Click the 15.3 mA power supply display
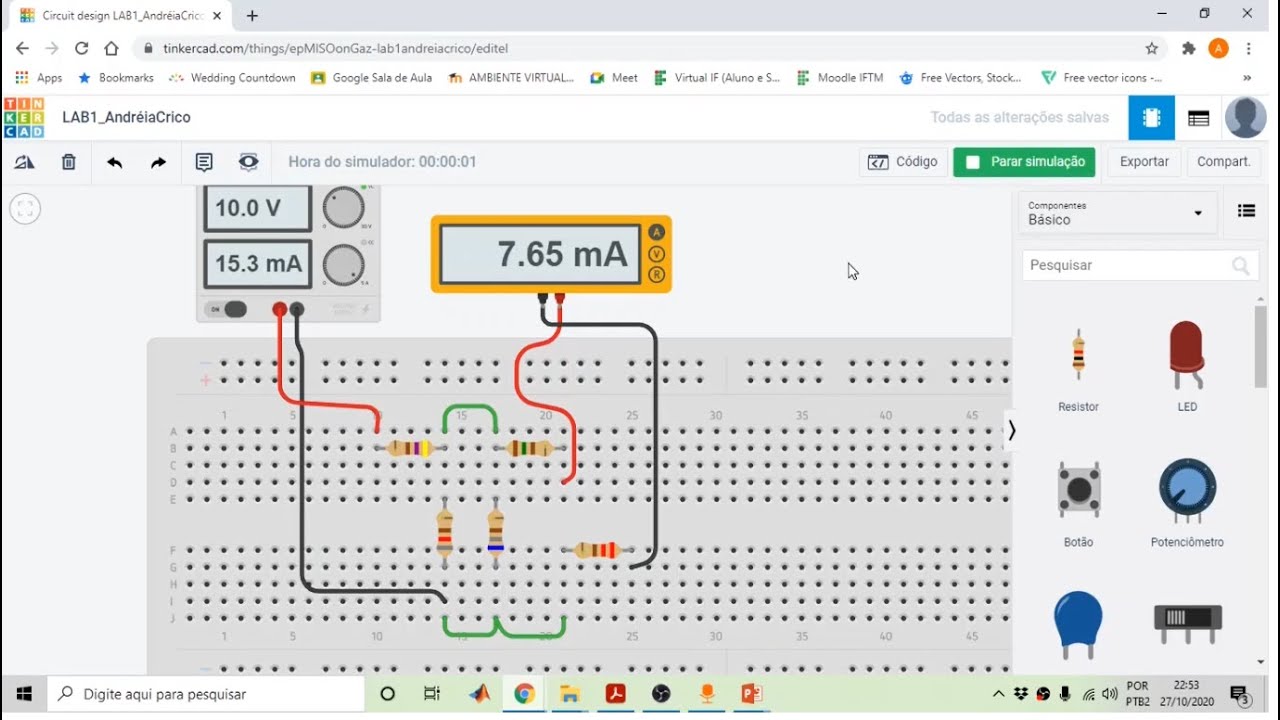 [x=258, y=264]
